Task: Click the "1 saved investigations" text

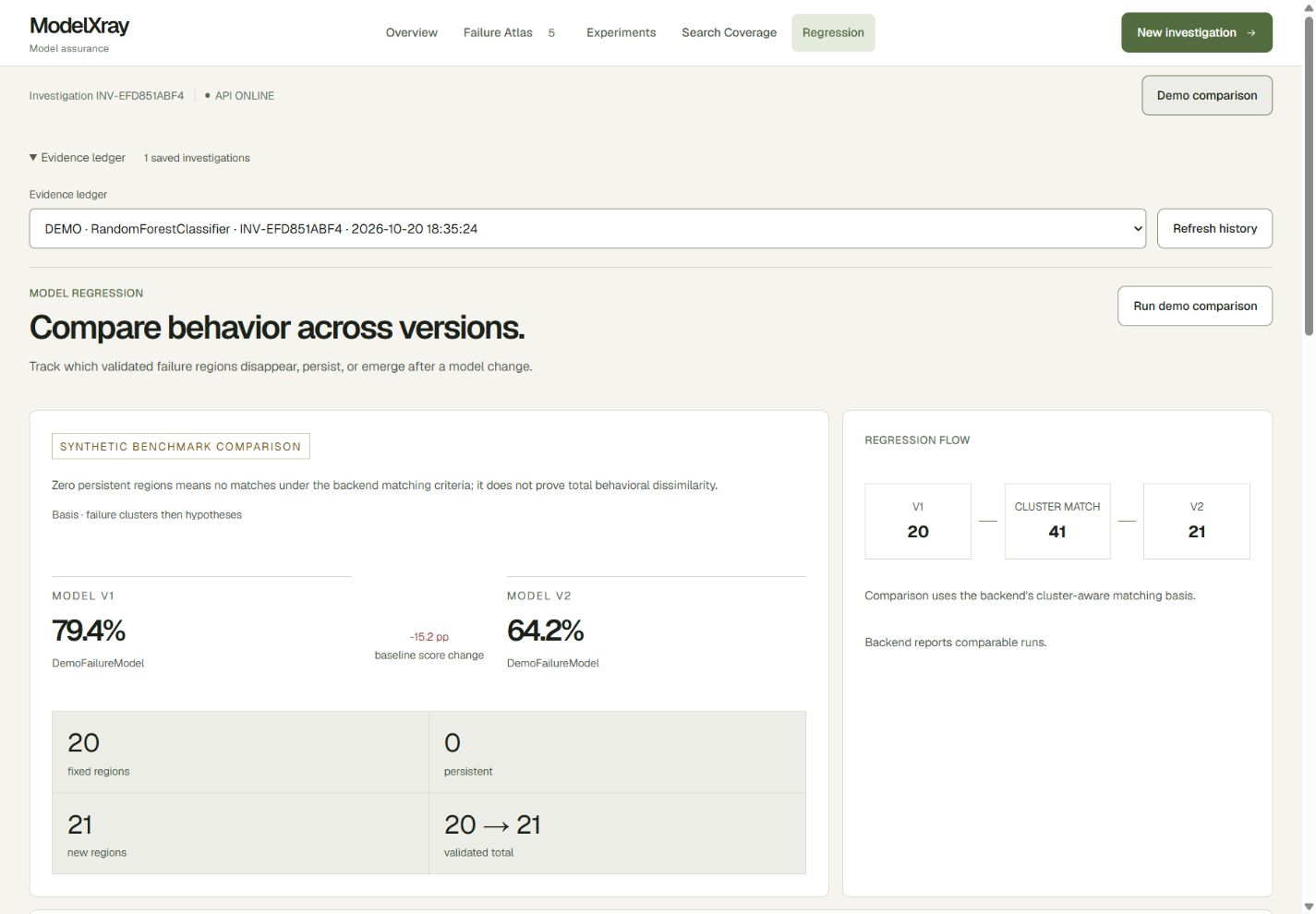Action: pos(197,158)
